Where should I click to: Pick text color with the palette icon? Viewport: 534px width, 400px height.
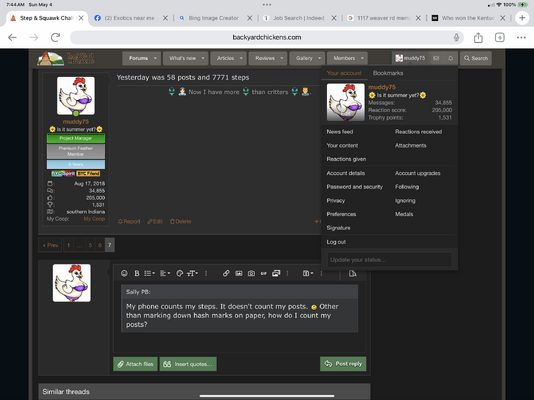pos(179,273)
